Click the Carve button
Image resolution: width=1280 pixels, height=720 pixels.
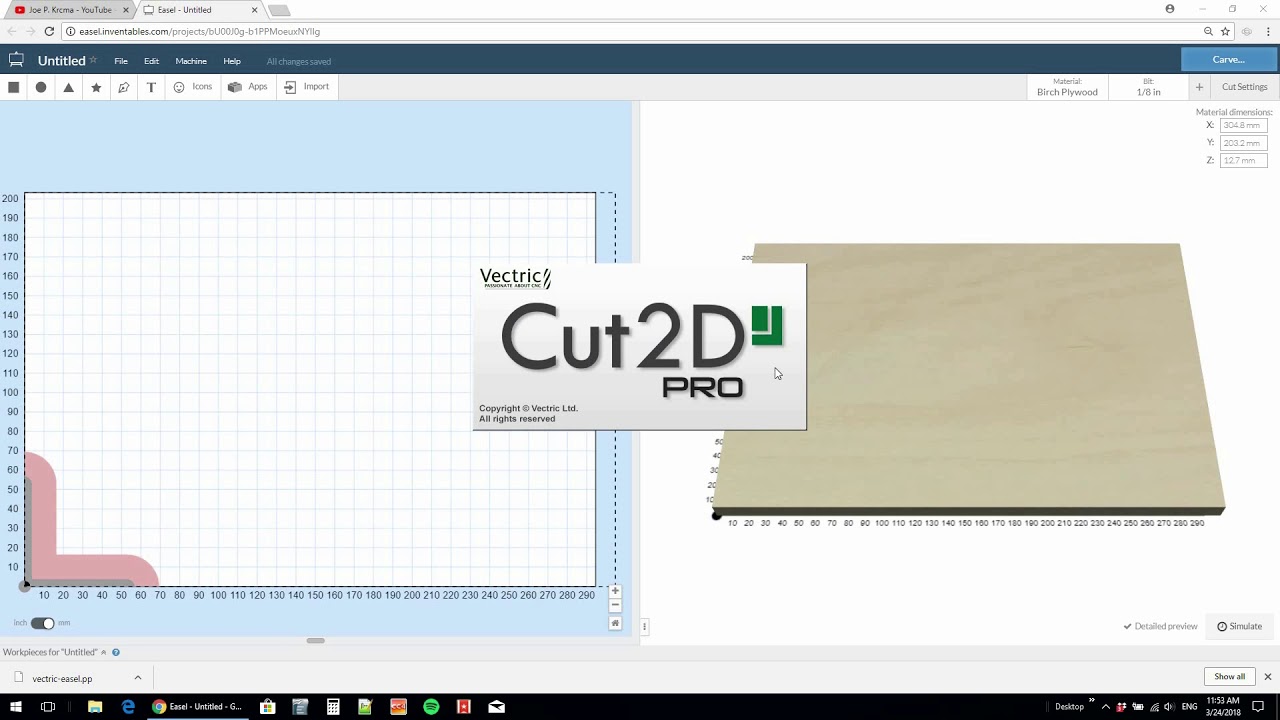(x=1229, y=60)
